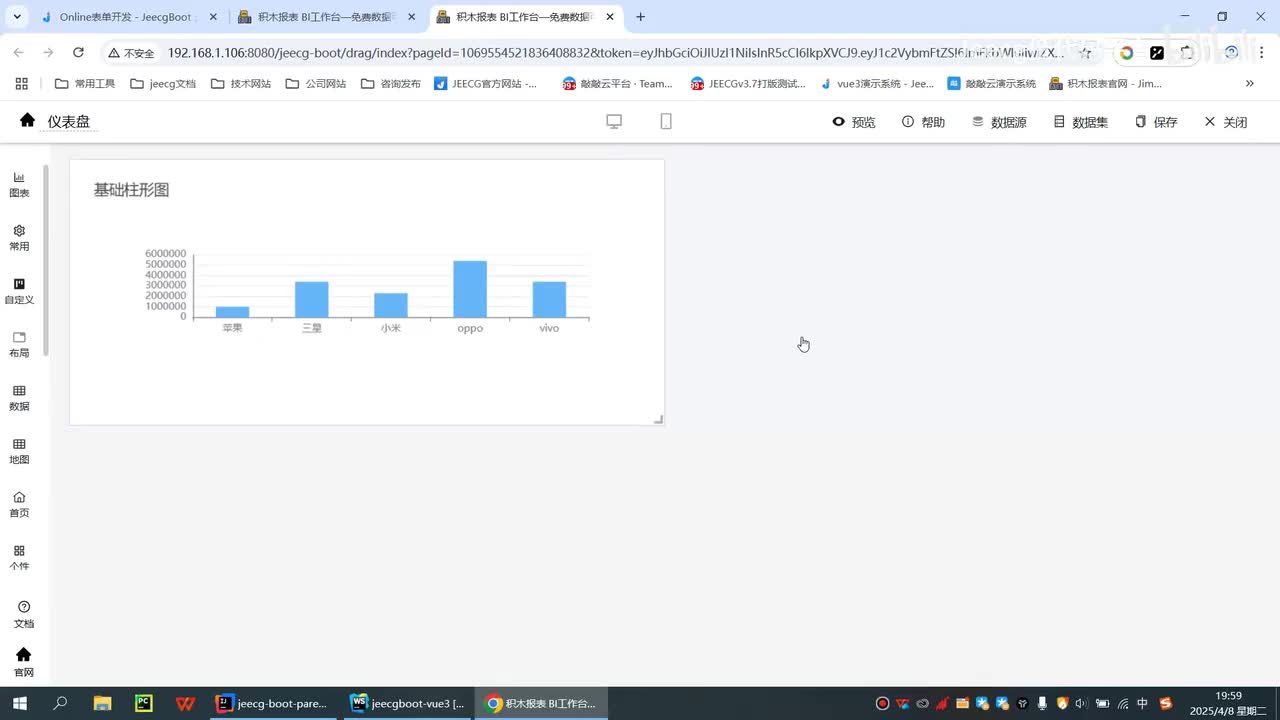Open the 常用工具 bookmark folder
The image size is (1280, 720).
click(85, 84)
